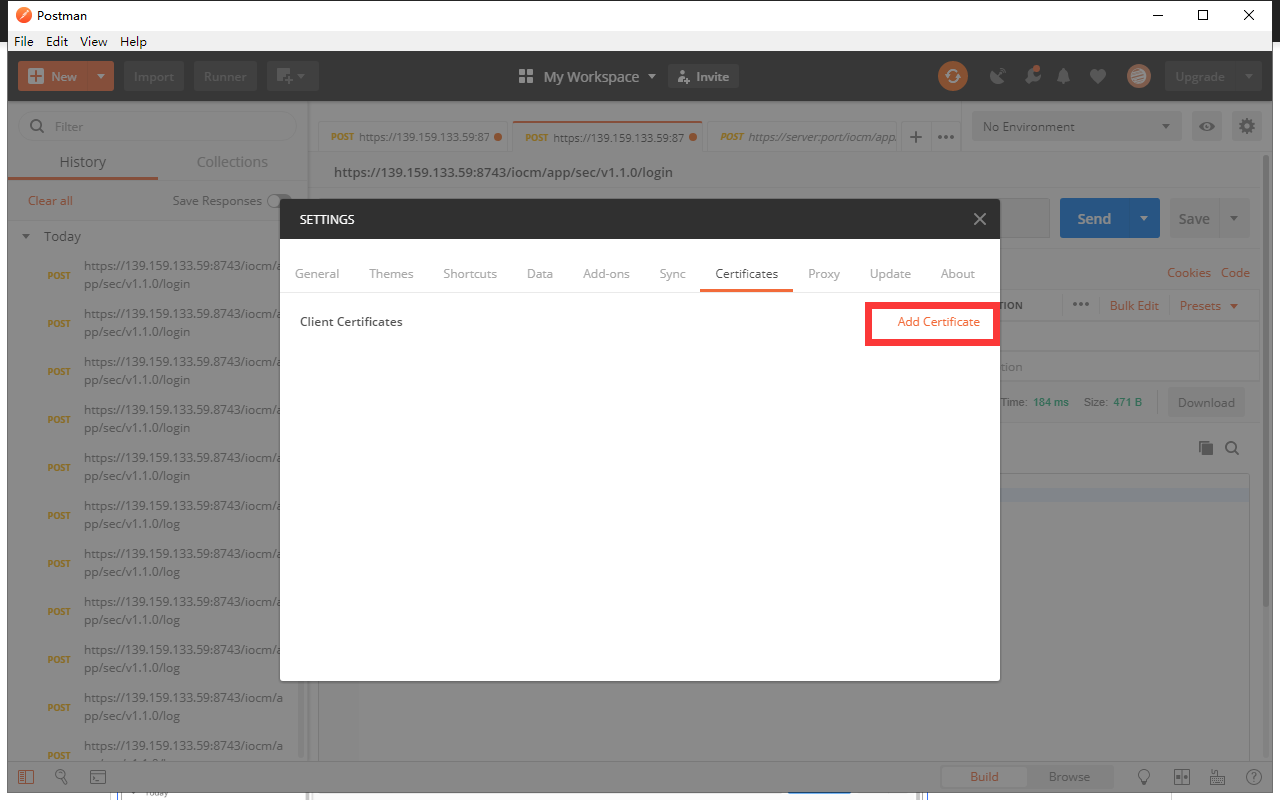The height and width of the screenshot is (800, 1280).
Task: Expand the Presets dropdown
Action: 1209,305
